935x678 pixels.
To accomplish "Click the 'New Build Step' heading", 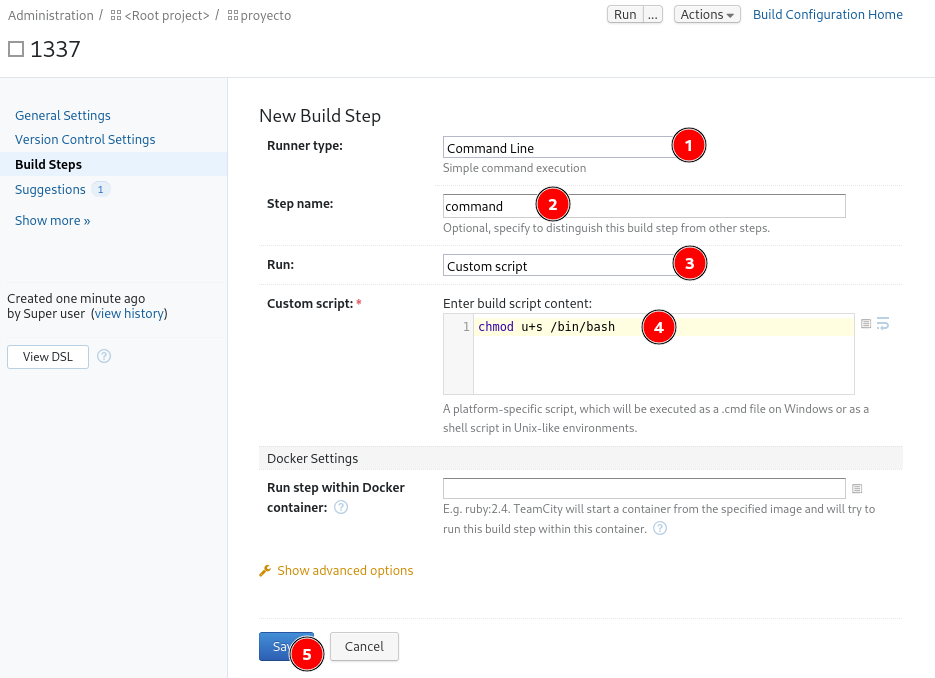I will coord(320,116).
